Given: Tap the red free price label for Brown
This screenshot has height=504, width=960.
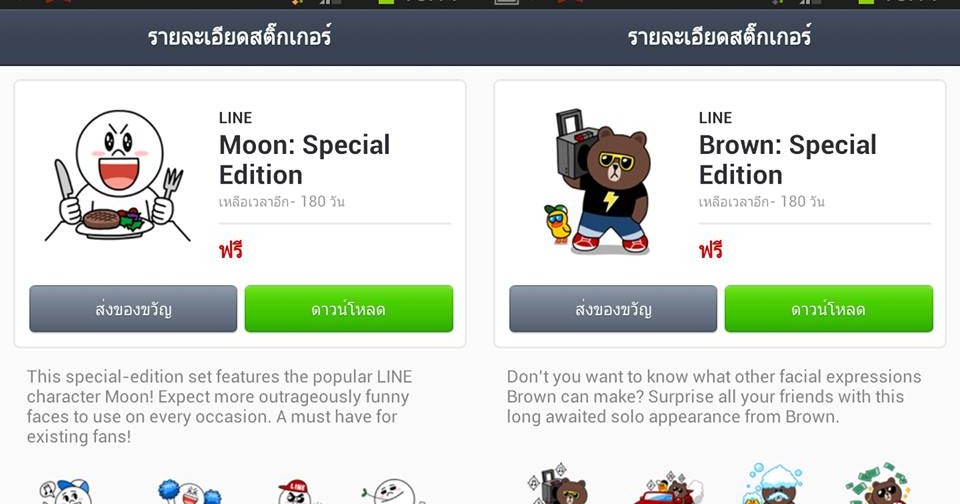Looking at the screenshot, I should (x=711, y=250).
